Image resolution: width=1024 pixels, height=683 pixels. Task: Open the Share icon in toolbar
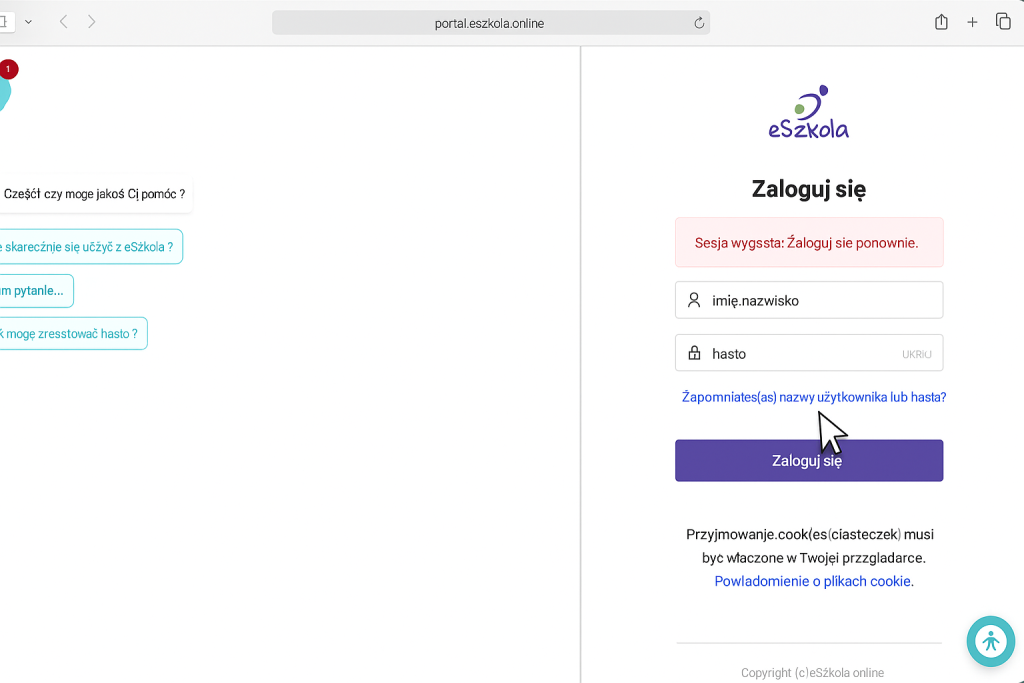[x=941, y=22]
